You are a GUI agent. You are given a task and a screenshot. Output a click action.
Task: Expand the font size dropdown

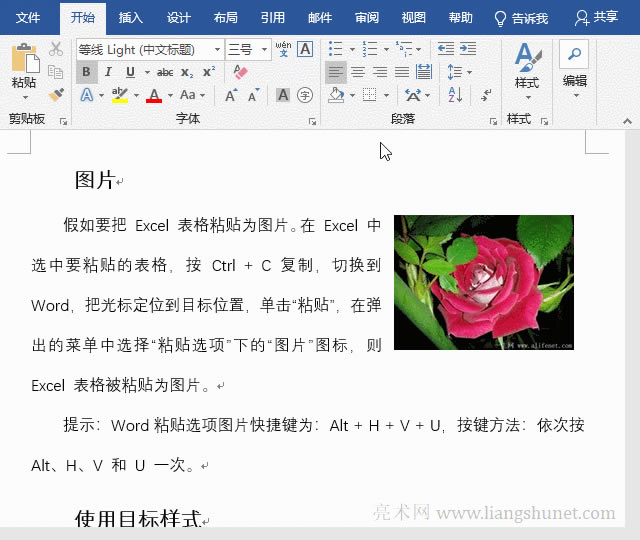(x=264, y=50)
